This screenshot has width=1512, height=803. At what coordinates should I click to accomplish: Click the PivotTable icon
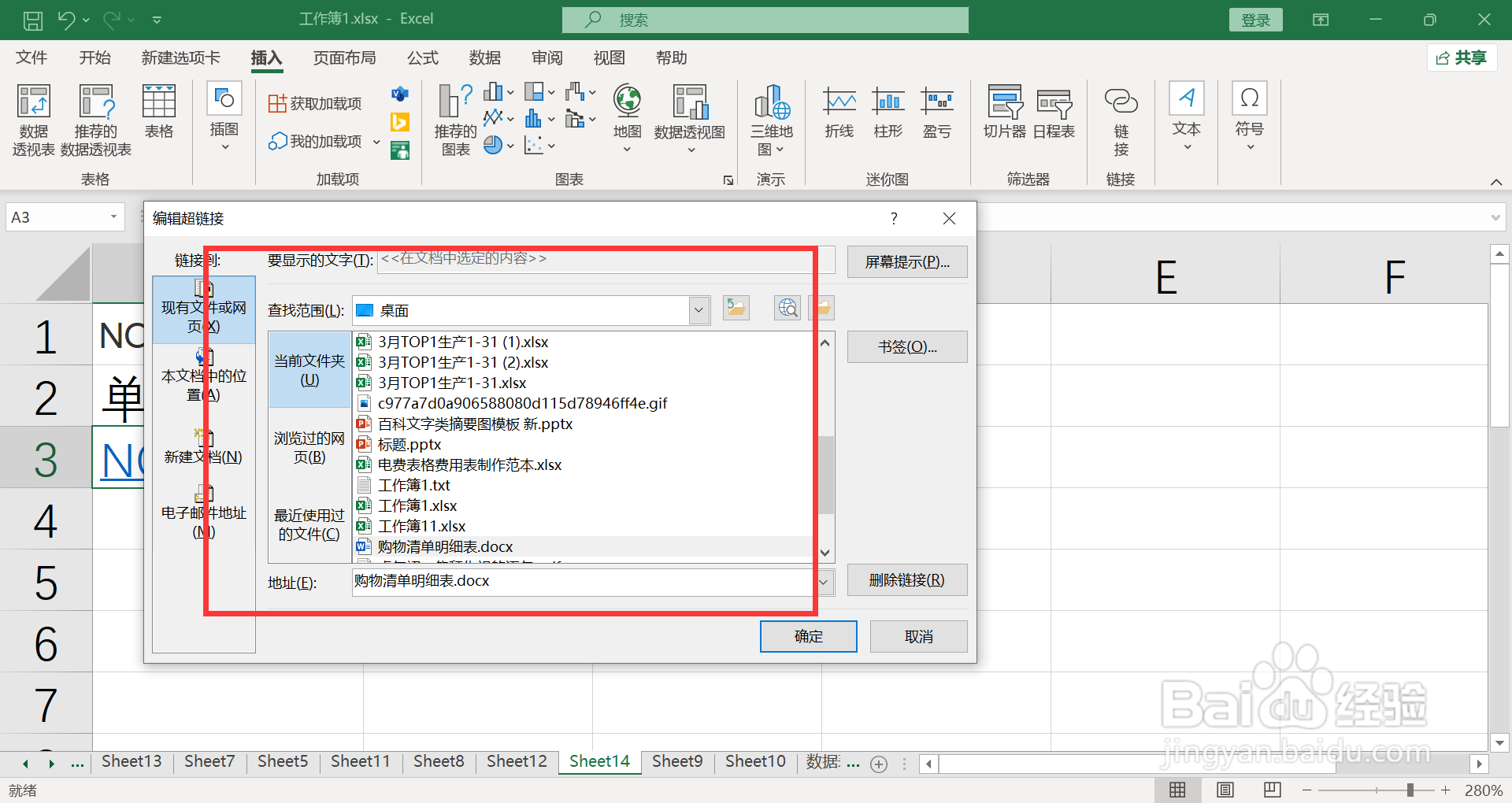tap(33, 120)
